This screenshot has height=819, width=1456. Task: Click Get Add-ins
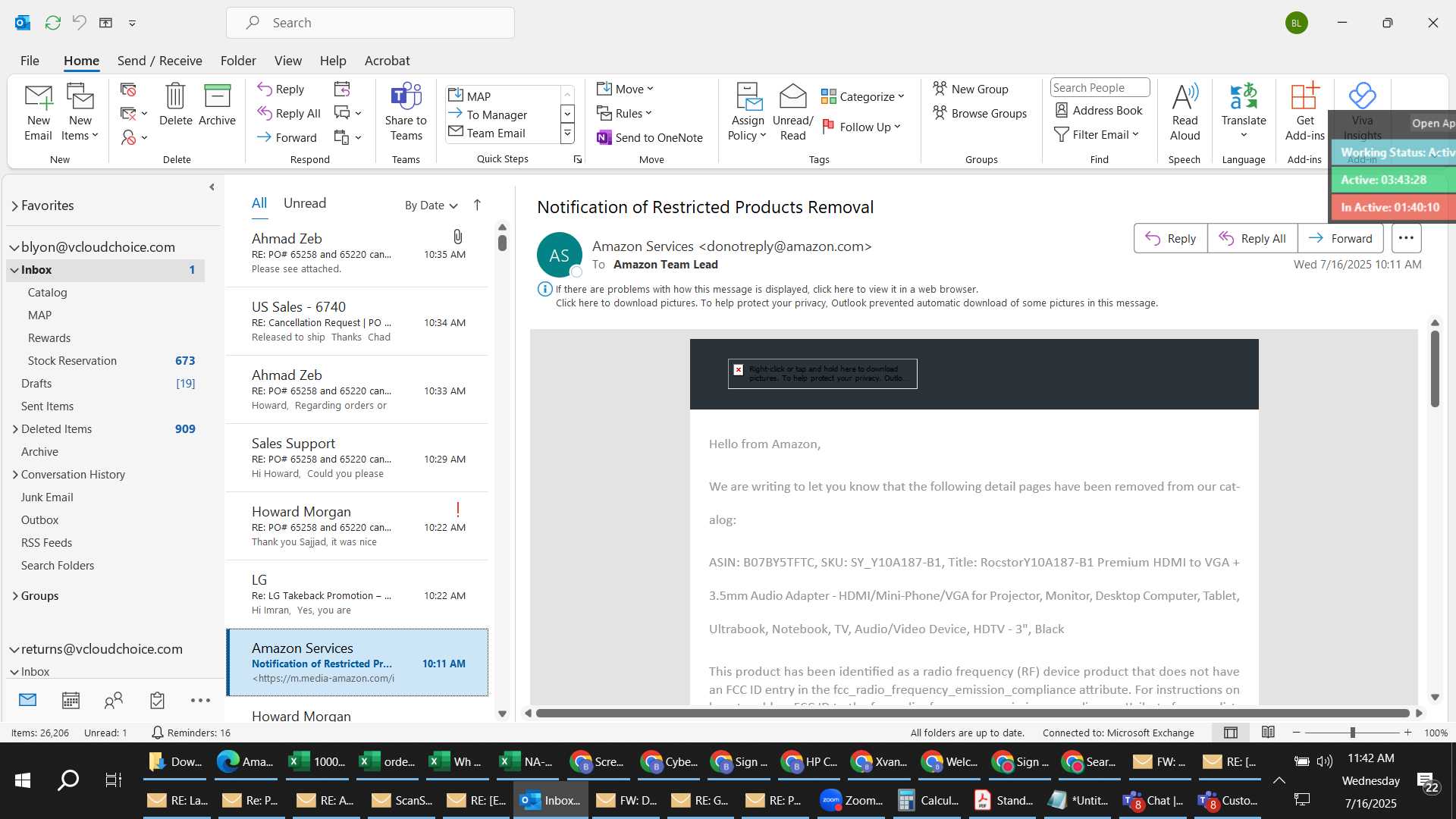coord(1305,111)
